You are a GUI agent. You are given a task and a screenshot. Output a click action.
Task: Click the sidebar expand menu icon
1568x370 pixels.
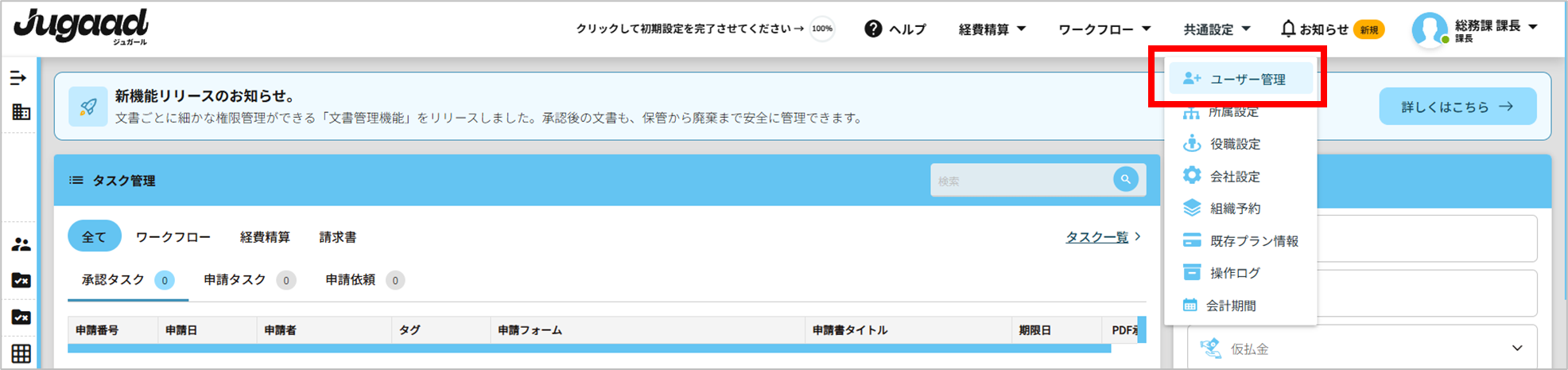tap(18, 78)
